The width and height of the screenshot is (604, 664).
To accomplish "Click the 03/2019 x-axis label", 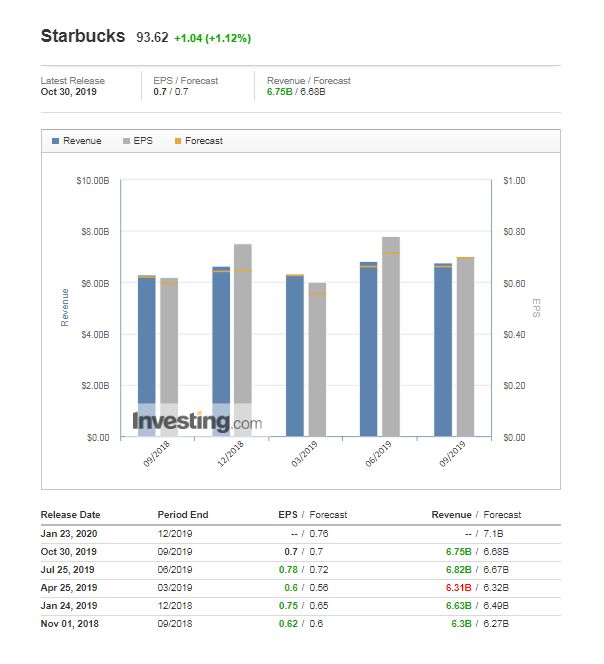I will point(304,454).
